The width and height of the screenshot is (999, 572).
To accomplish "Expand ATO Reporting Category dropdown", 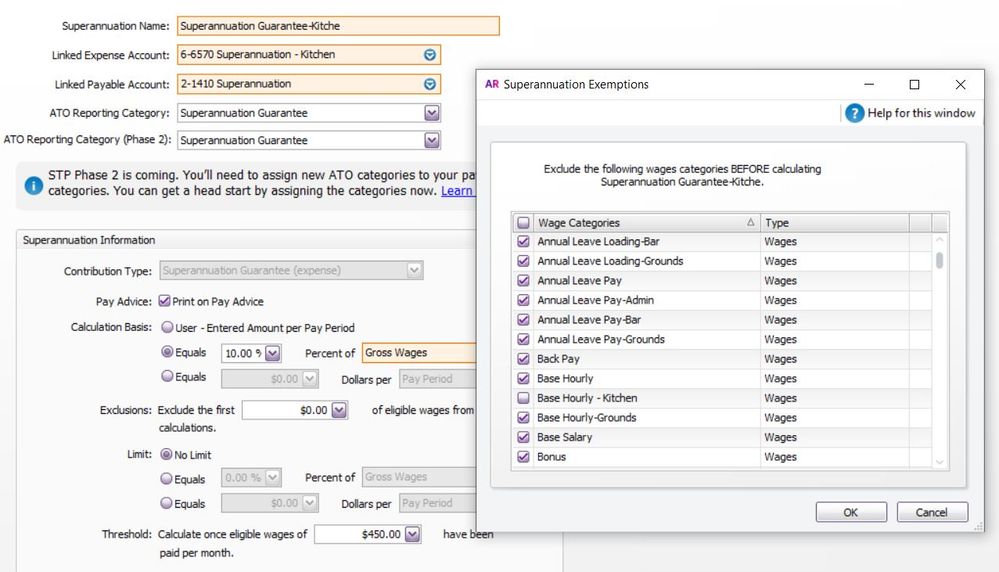I will click(431, 113).
